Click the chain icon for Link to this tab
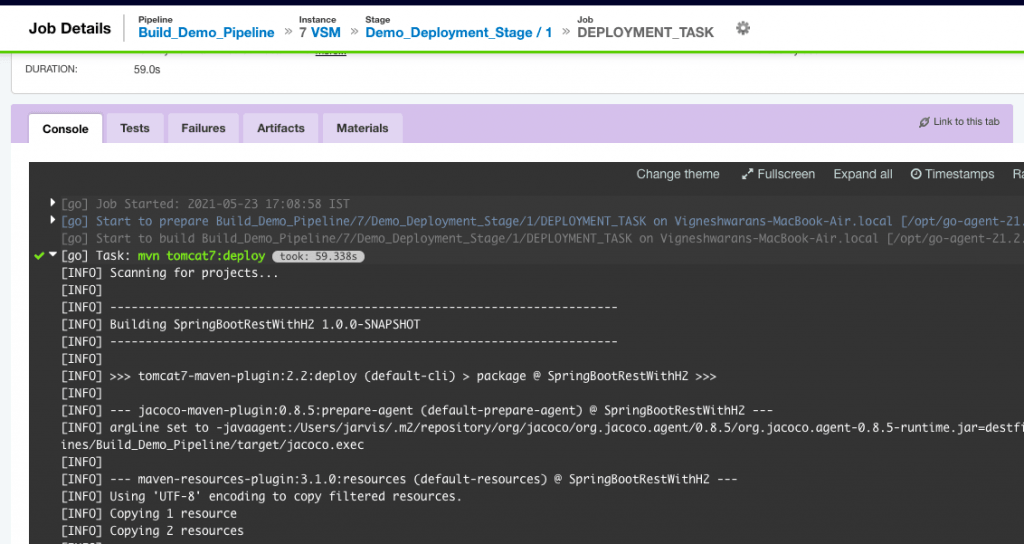The width and height of the screenshot is (1024, 544). (x=924, y=122)
